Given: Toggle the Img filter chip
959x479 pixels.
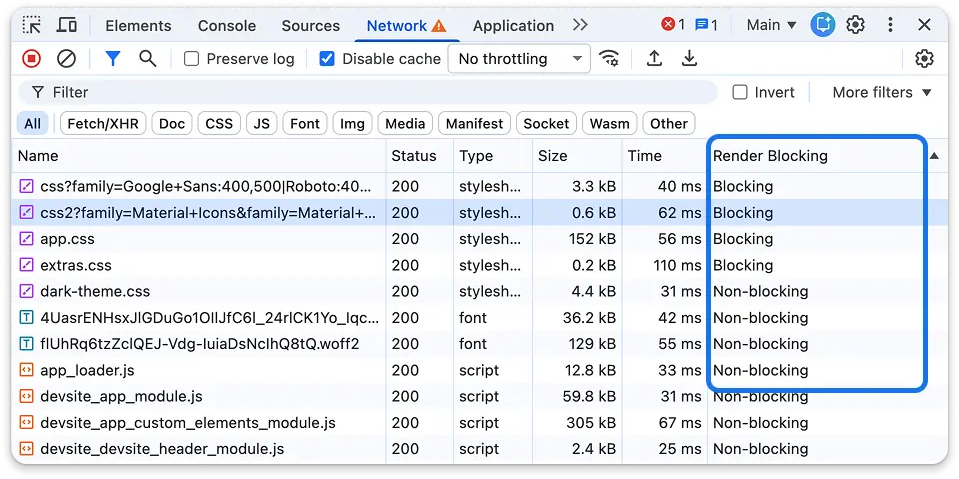Looking at the screenshot, I should [352, 124].
